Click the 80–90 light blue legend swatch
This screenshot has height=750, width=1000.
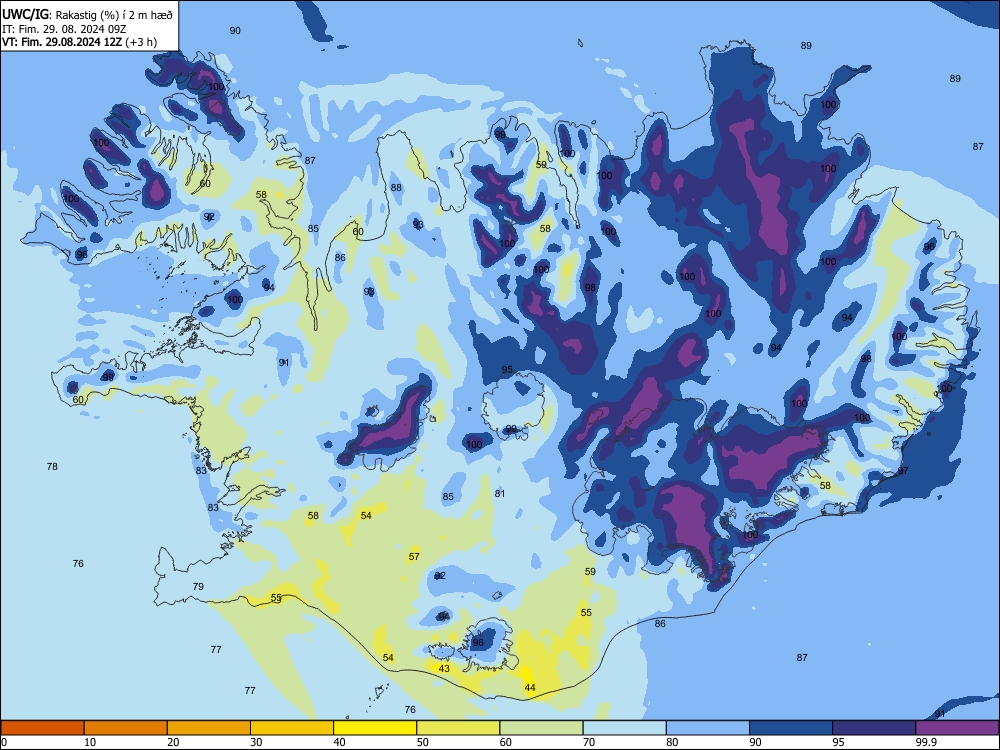[x=708, y=728]
